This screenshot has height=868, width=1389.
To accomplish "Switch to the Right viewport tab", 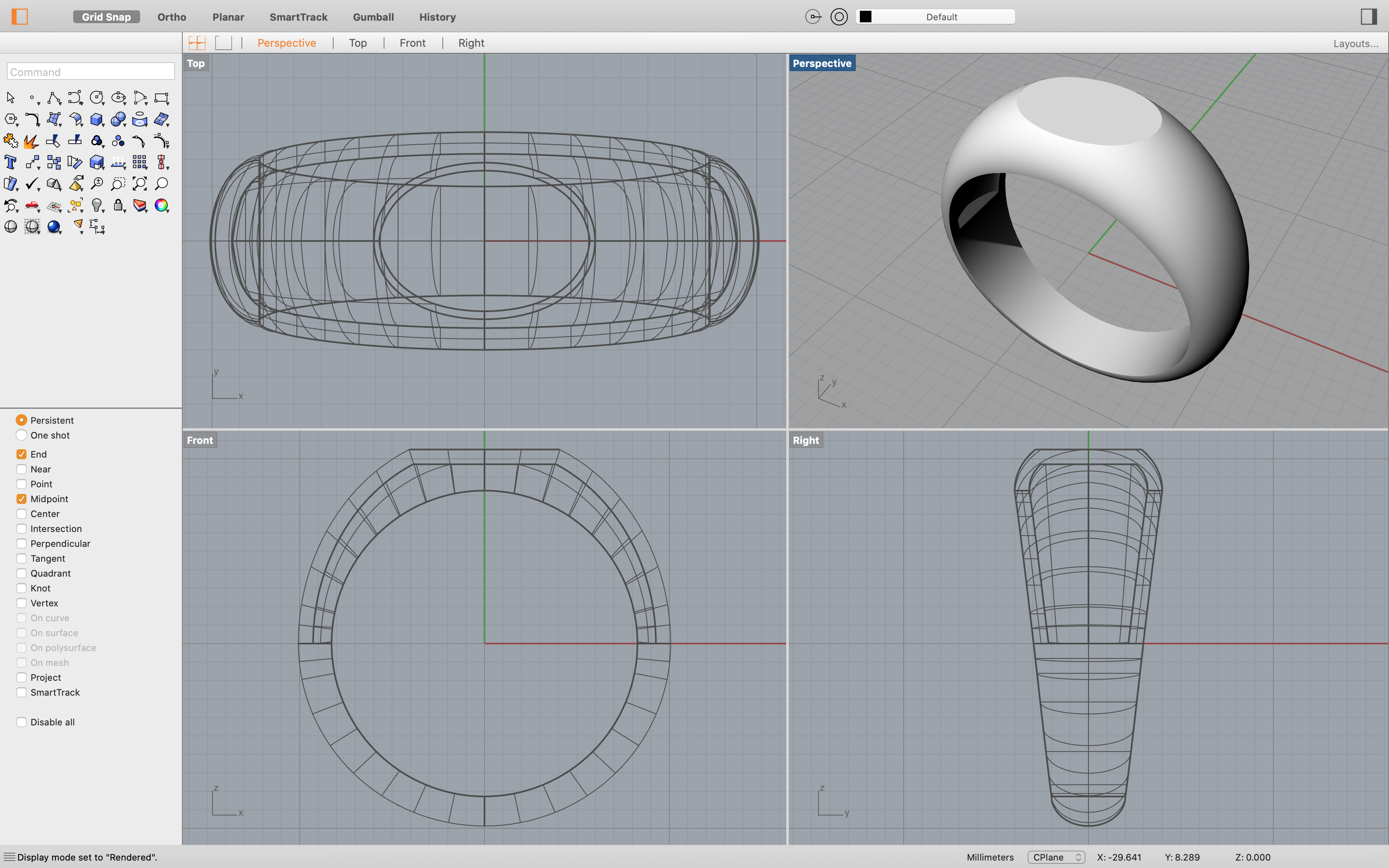I will tap(470, 43).
